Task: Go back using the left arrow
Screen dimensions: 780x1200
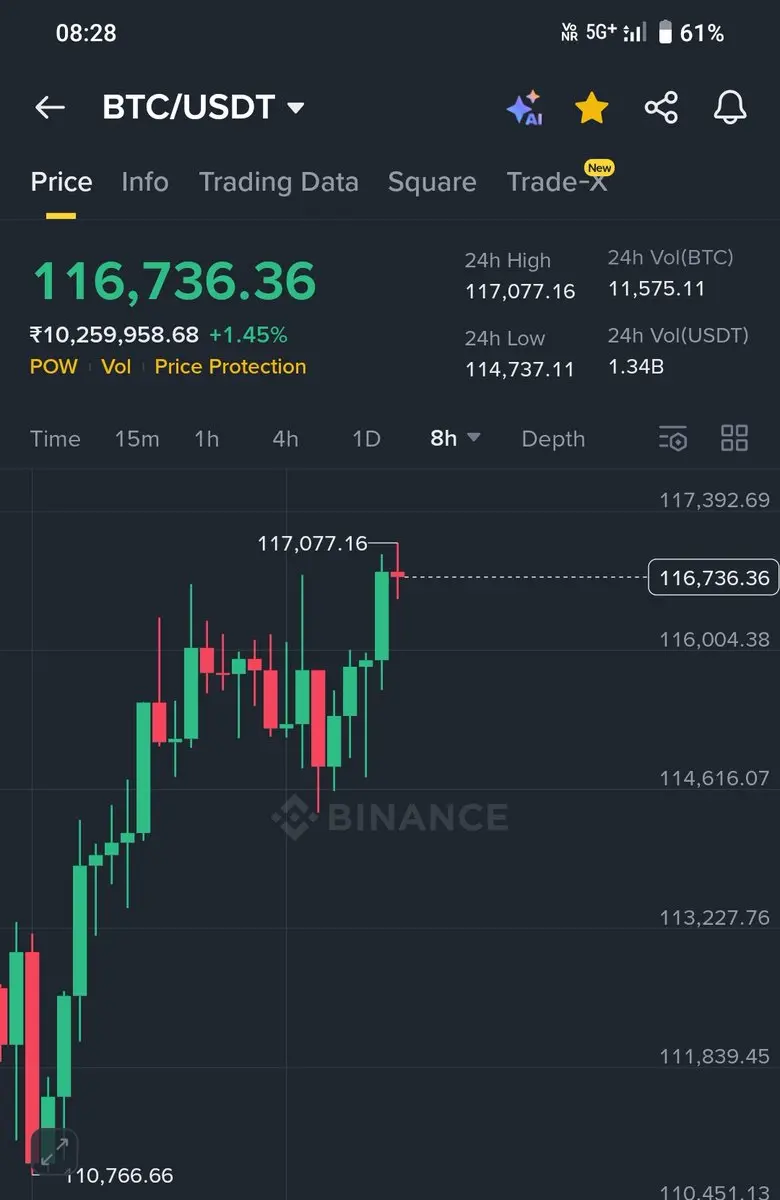Action: pyautogui.click(x=49, y=108)
